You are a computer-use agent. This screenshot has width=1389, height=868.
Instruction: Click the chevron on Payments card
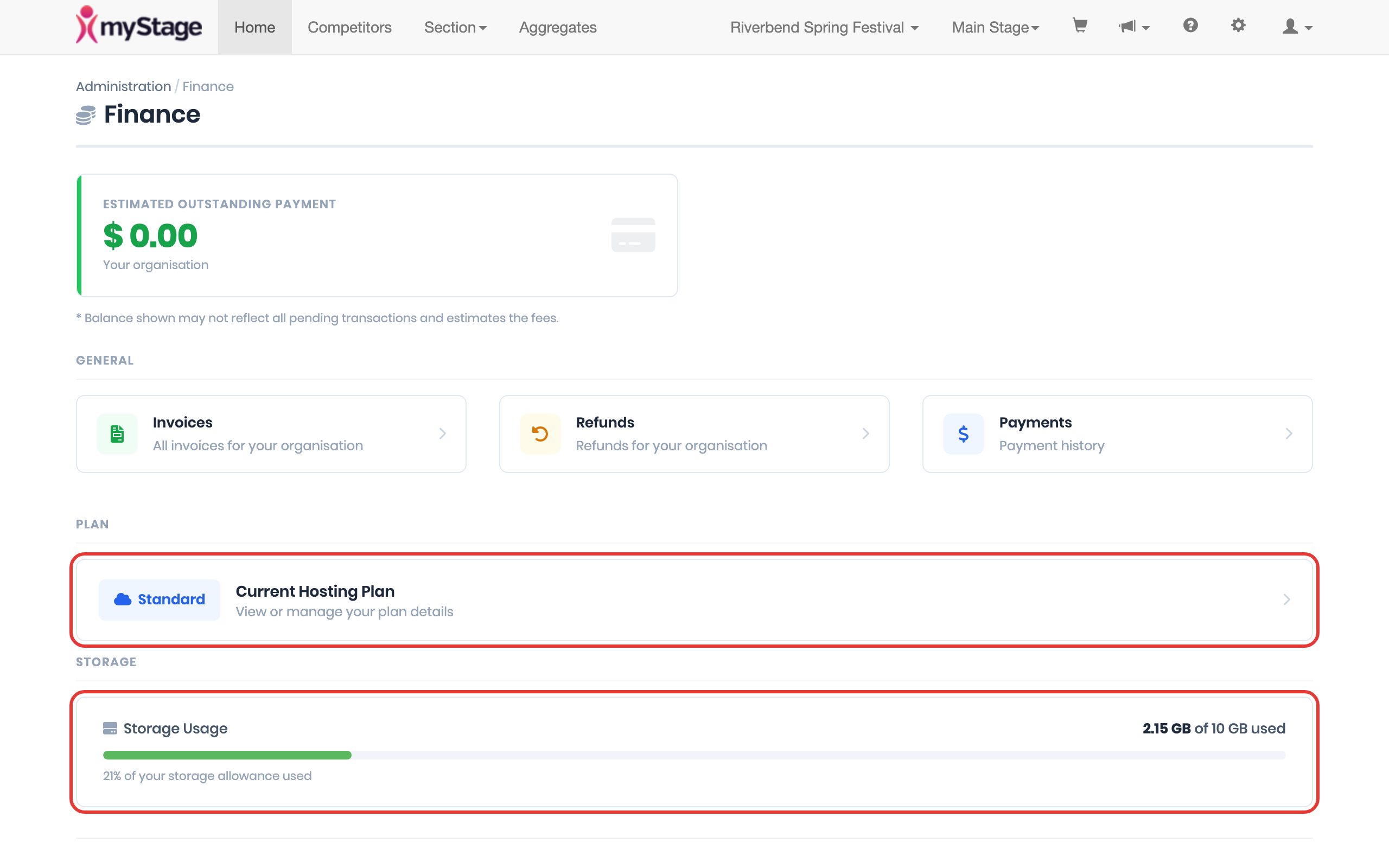pos(1289,433)
